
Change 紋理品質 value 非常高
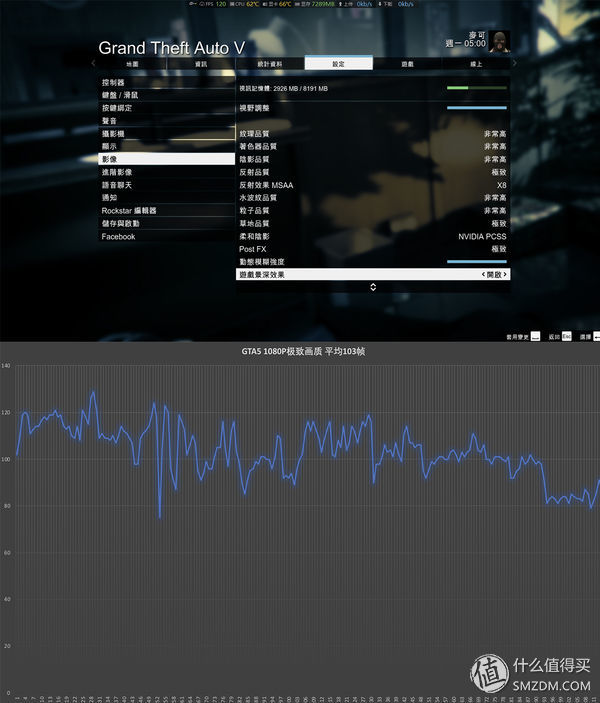point(495,134)
